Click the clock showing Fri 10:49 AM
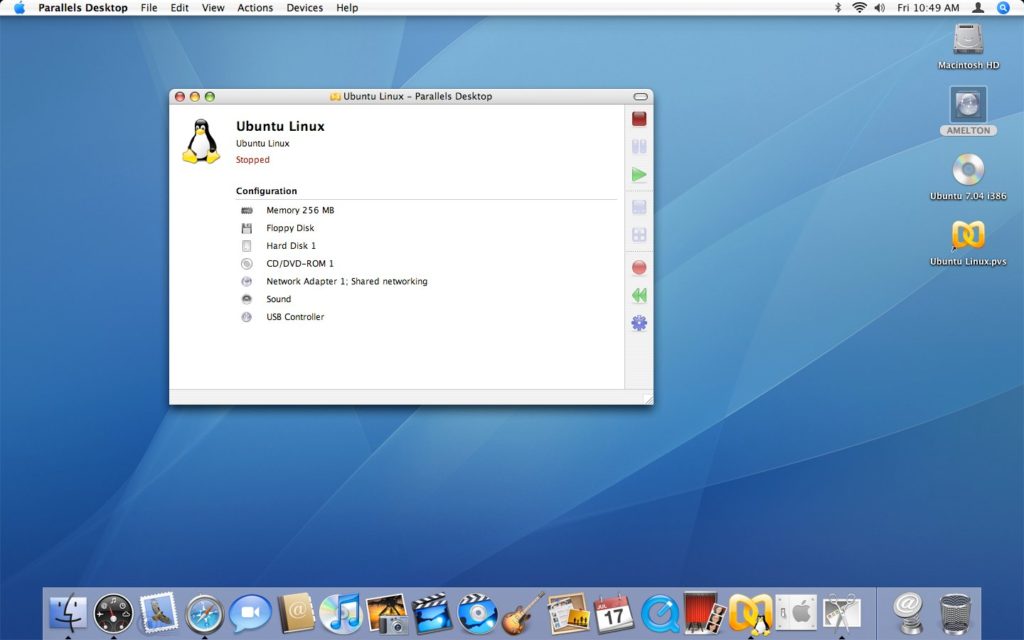This screenshot has height=640, width=1024. tap(928, 8)
